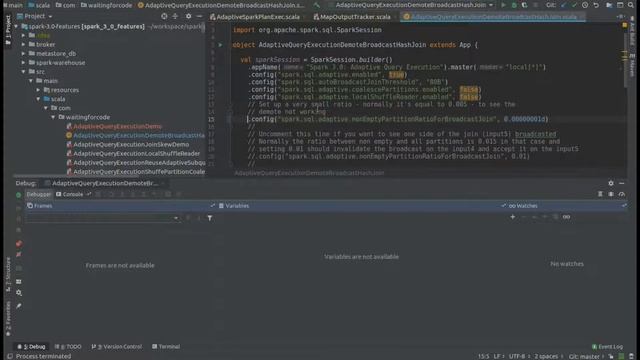Select the Debugger tab
Viewport: 640px width, 360px height.
(38, 195)
